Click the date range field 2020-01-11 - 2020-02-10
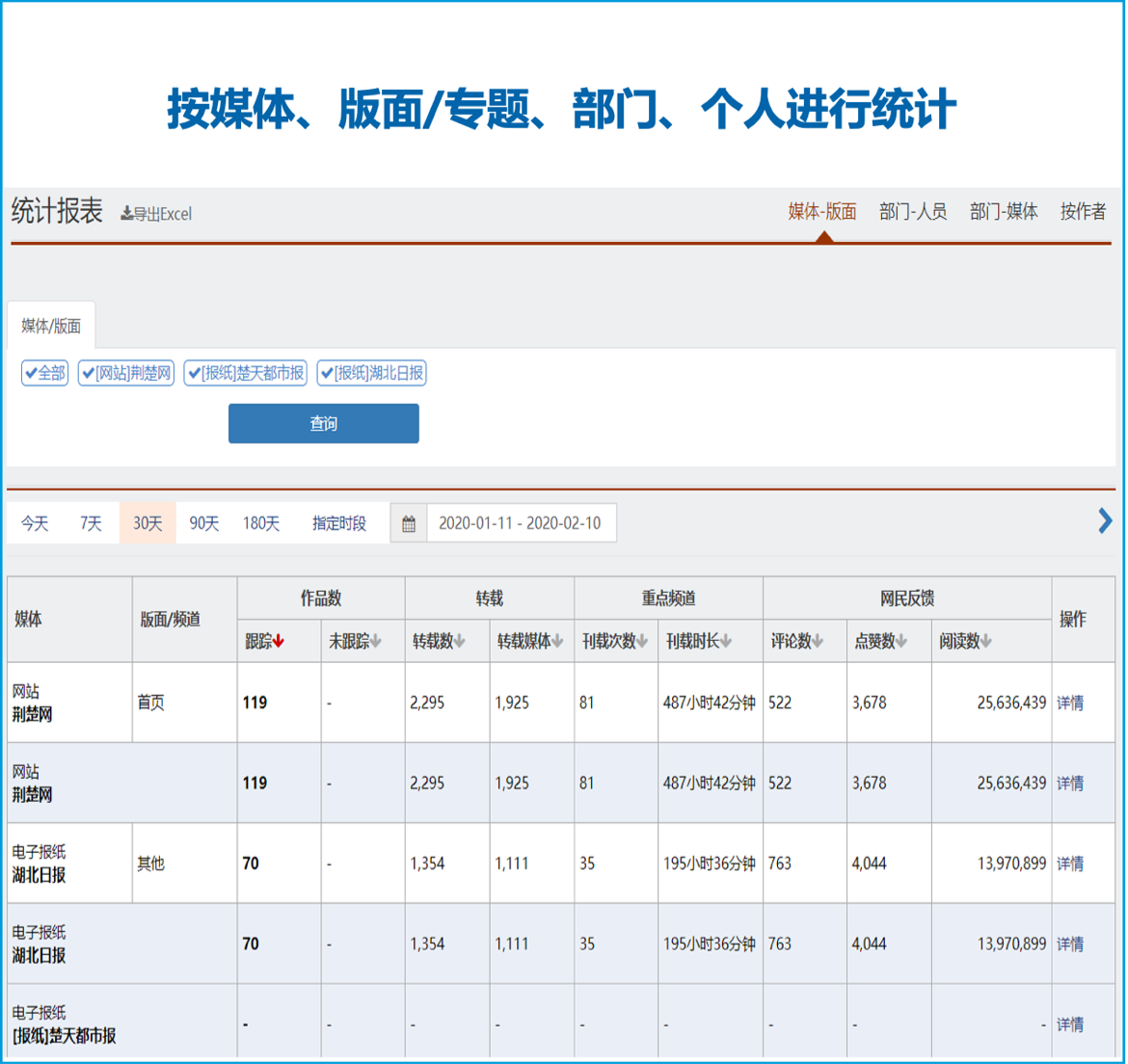Viewport: 1128px width, 1064px height. tap(521, 523)
